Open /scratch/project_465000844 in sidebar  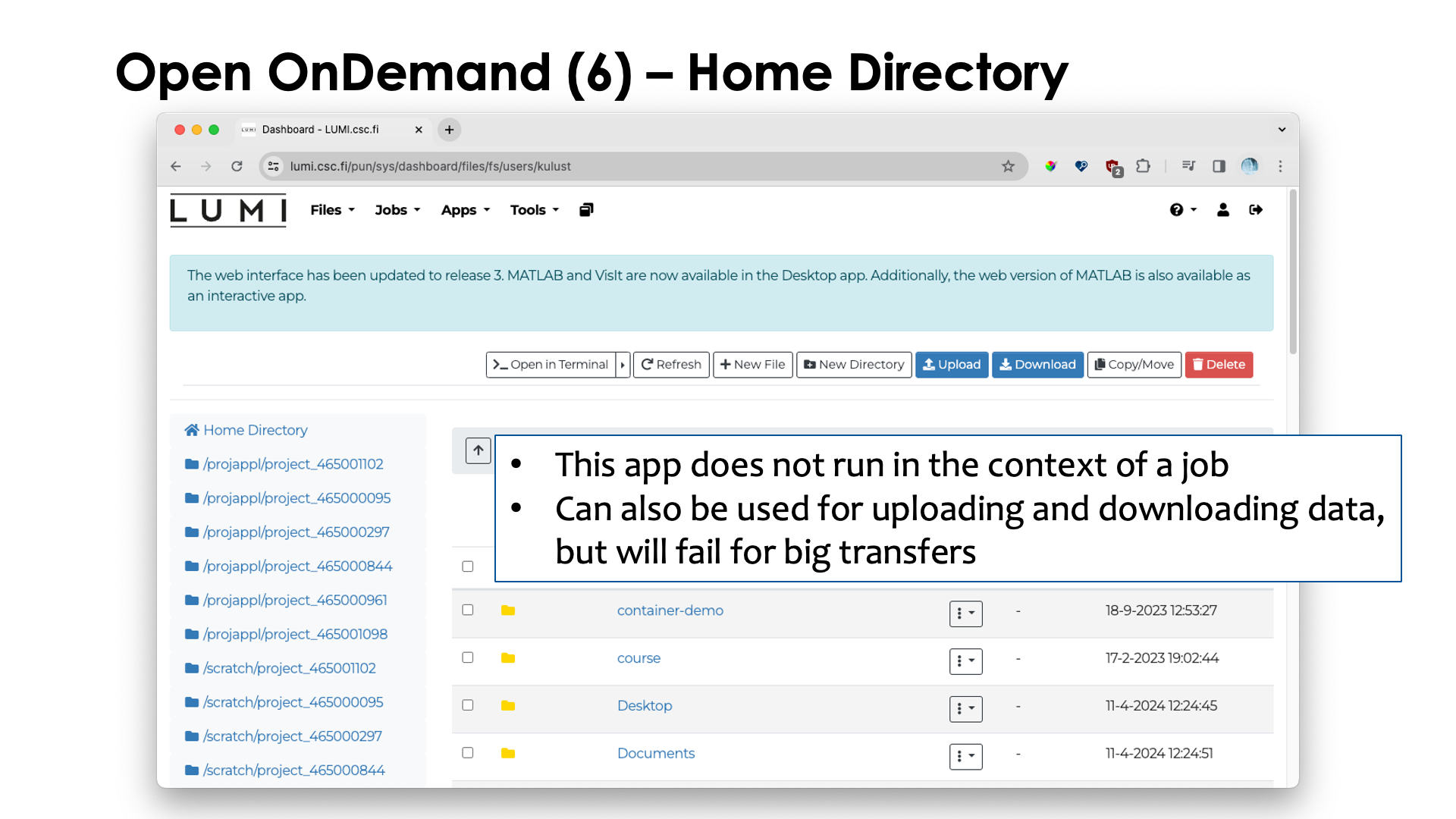pyautogui.click(x=284, y=770)
